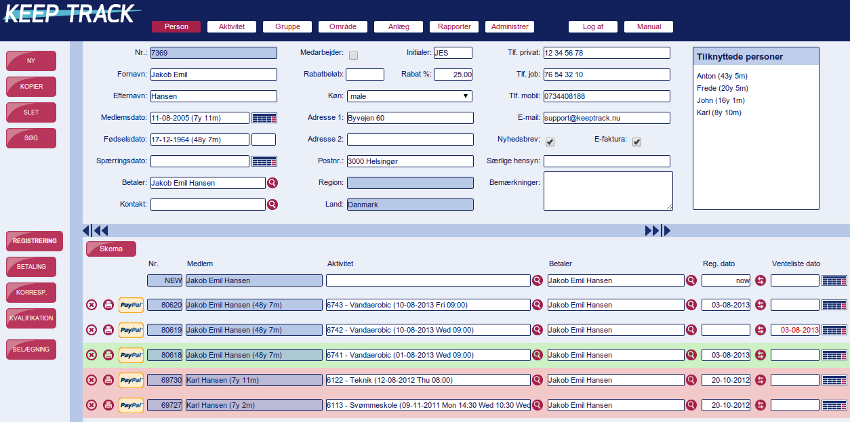Click into the Bemærkninger text area
Screen dimensions: 850x422
point(608,191)
